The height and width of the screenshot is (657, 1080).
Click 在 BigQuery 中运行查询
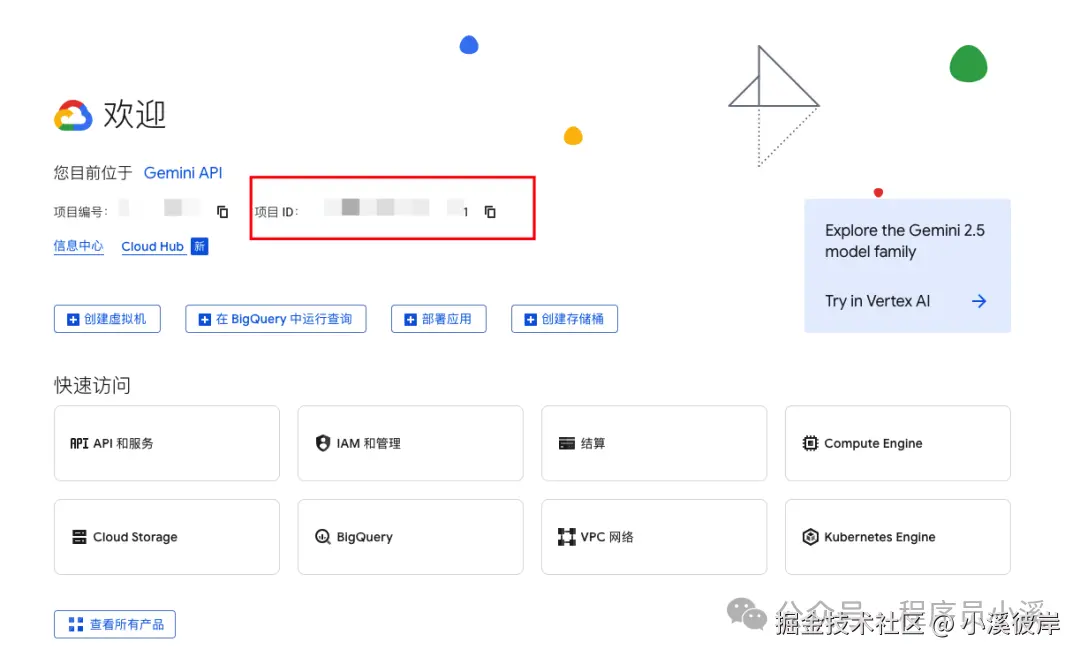point(275,318)
